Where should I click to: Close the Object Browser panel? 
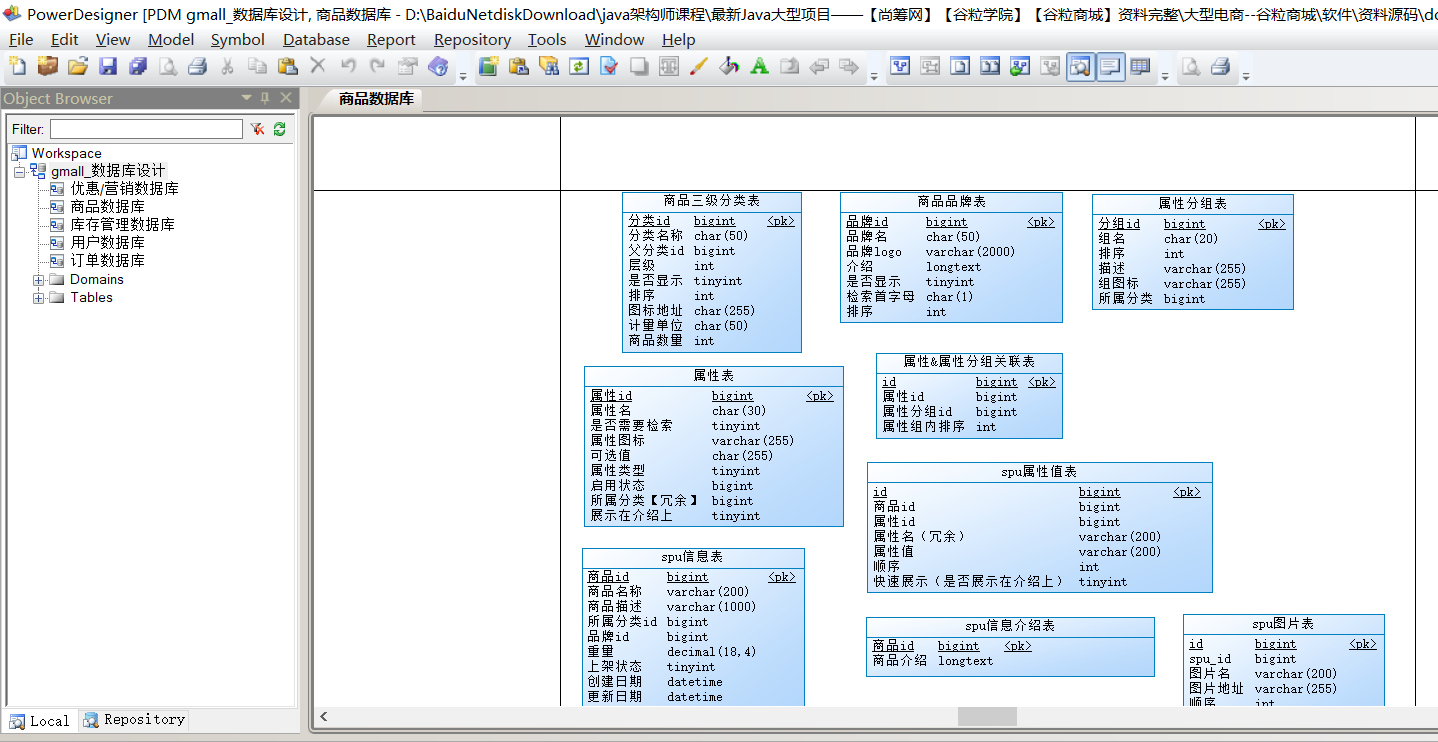[285, 98]
